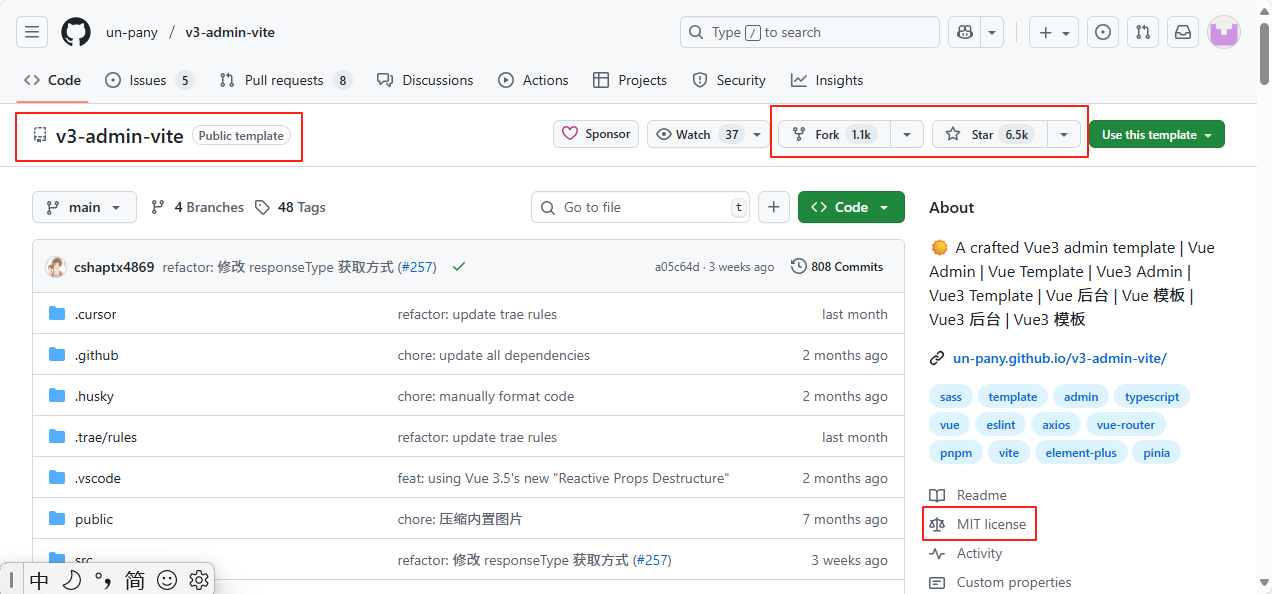This screenshot has height=594, width=1272.
Task: Toggle IME half-moon width mode
Action: click(x=71, y=579)
